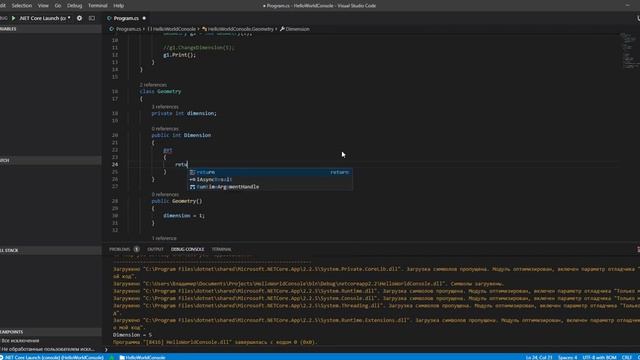Click 'Ln 24, Col 21' cursor position
640x360 pixels.
(x=539, y=357)
